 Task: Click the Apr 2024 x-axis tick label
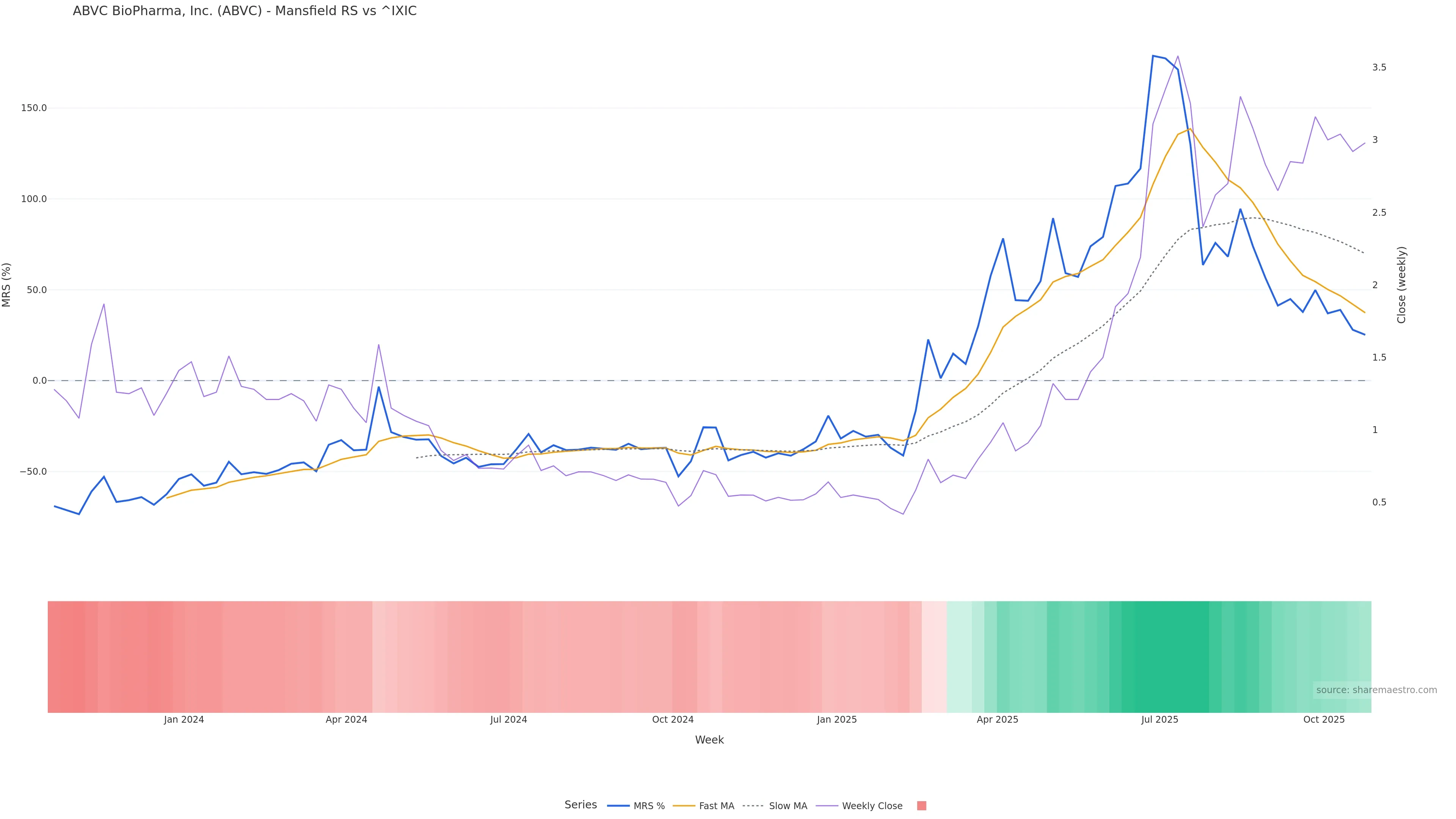(x=347, y=720)
